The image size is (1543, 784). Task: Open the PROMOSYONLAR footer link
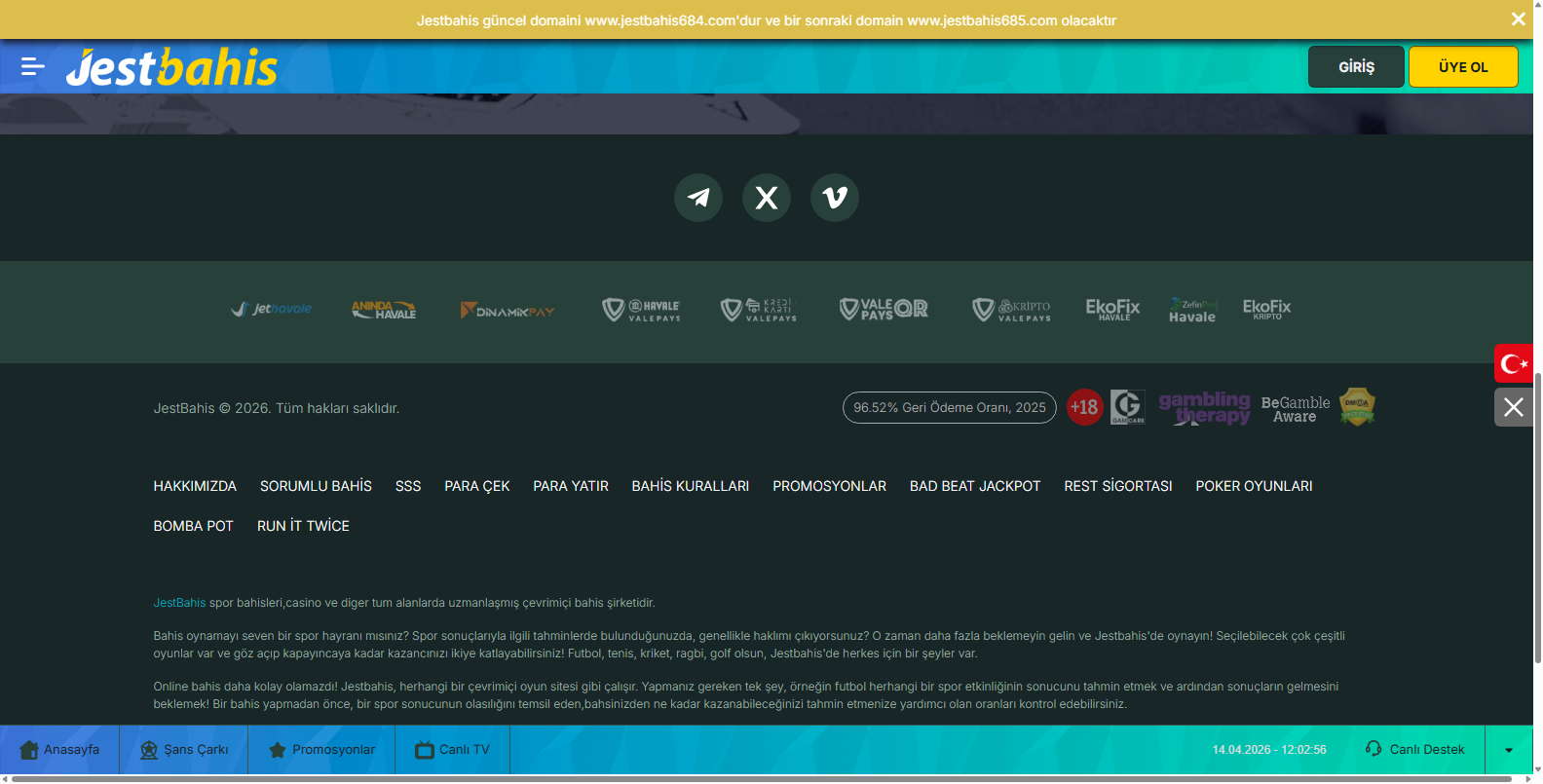tap(830, 486)
